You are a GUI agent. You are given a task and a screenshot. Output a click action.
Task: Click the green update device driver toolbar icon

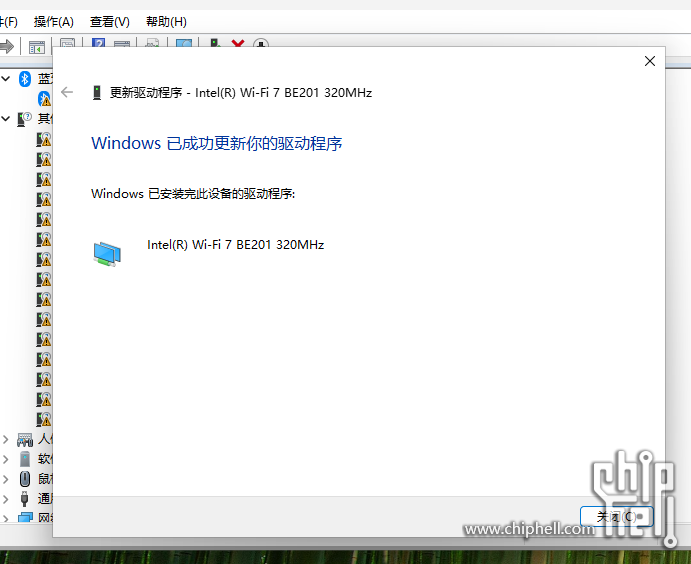tap(215, 43)
